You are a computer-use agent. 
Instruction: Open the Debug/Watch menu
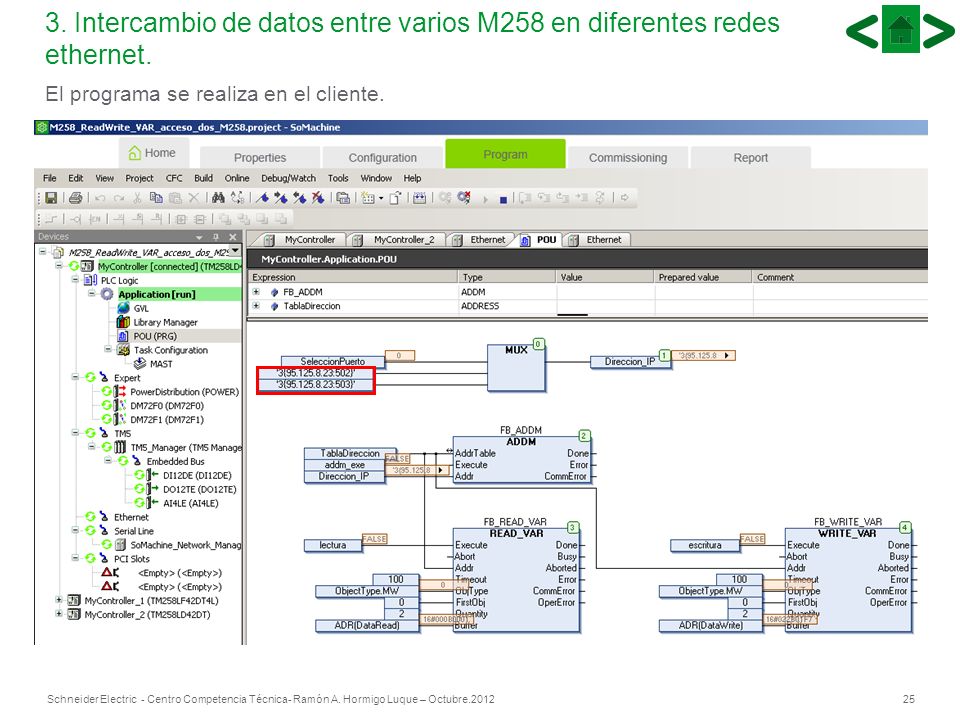point(288,178)
